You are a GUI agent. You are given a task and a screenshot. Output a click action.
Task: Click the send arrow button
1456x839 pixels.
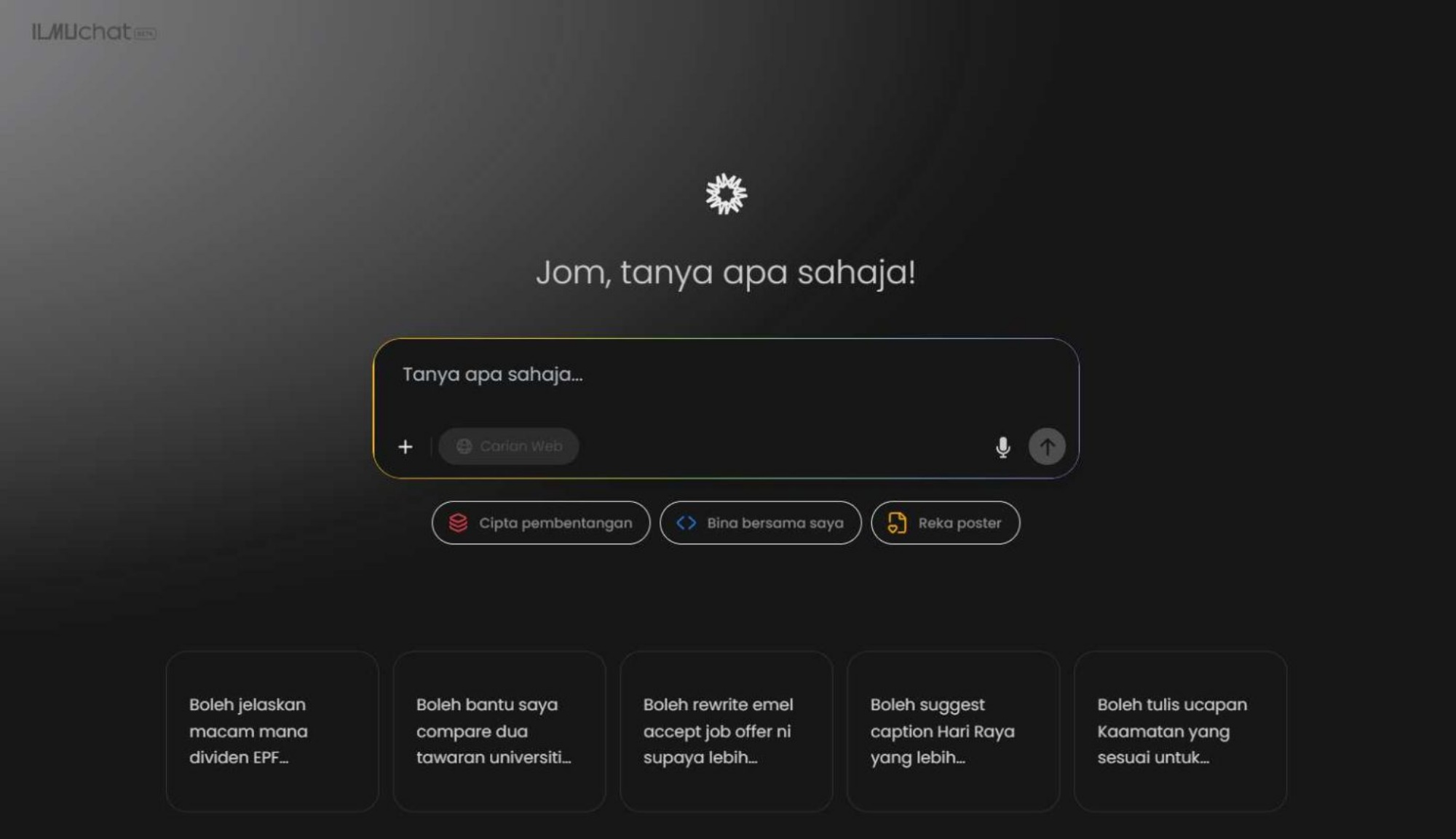[1047, 447]
